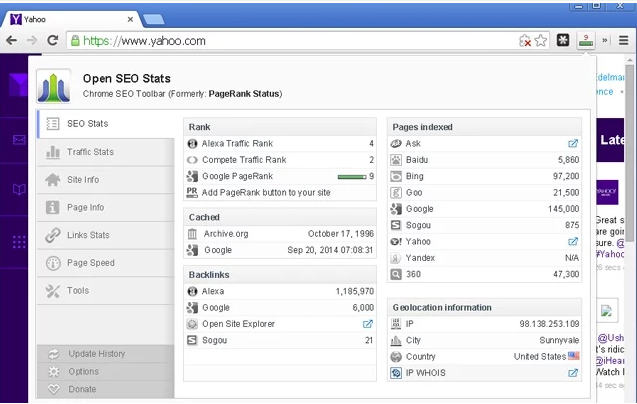Open the IP WHOIS external link
The image size is (637, 404).
tap(573, 373)
